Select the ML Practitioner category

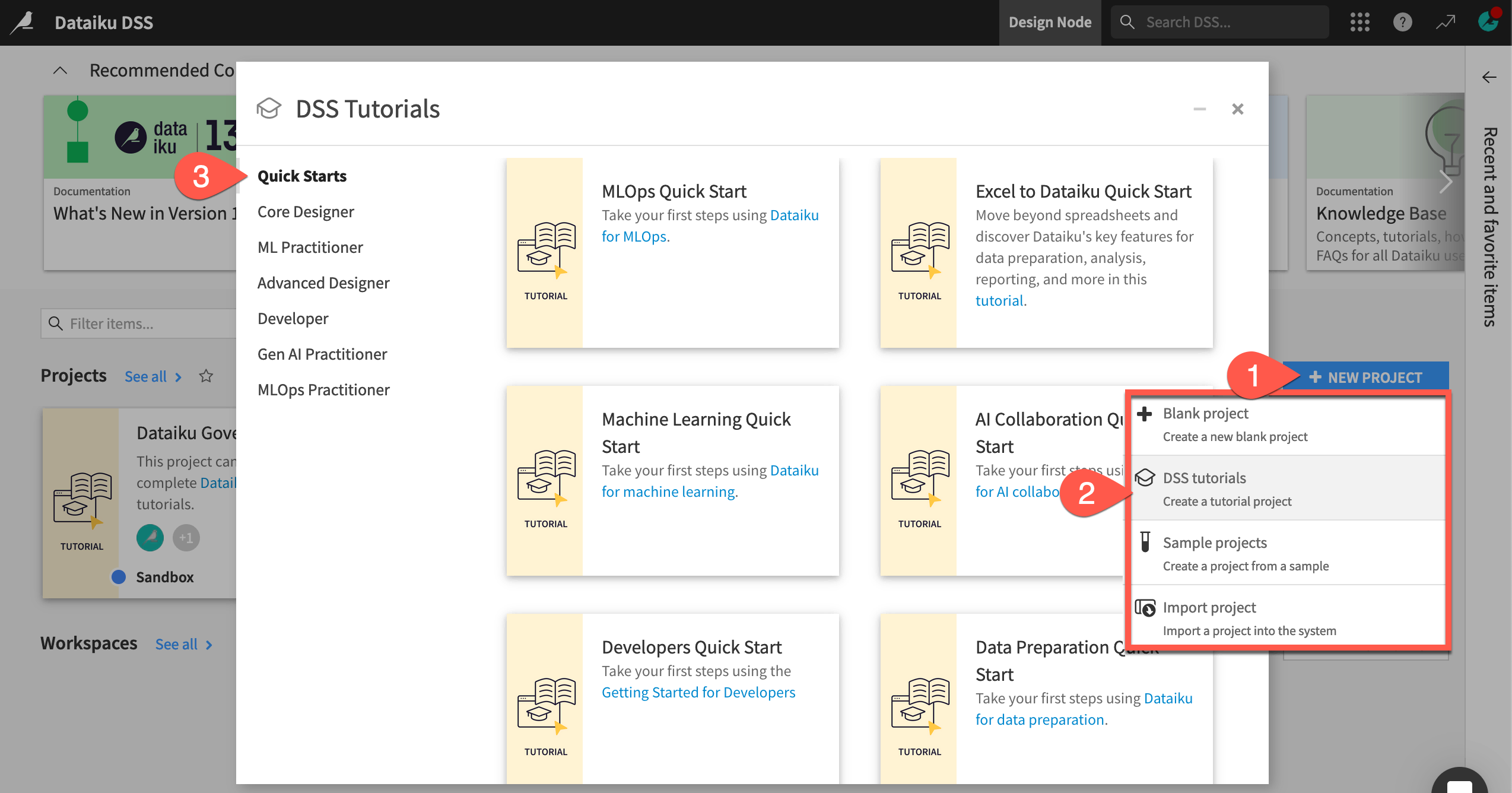coord(310,247)
